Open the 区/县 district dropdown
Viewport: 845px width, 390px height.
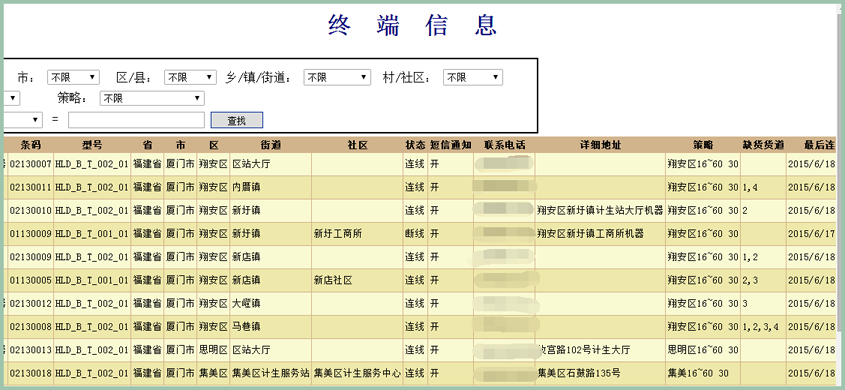tap(190, 78)
